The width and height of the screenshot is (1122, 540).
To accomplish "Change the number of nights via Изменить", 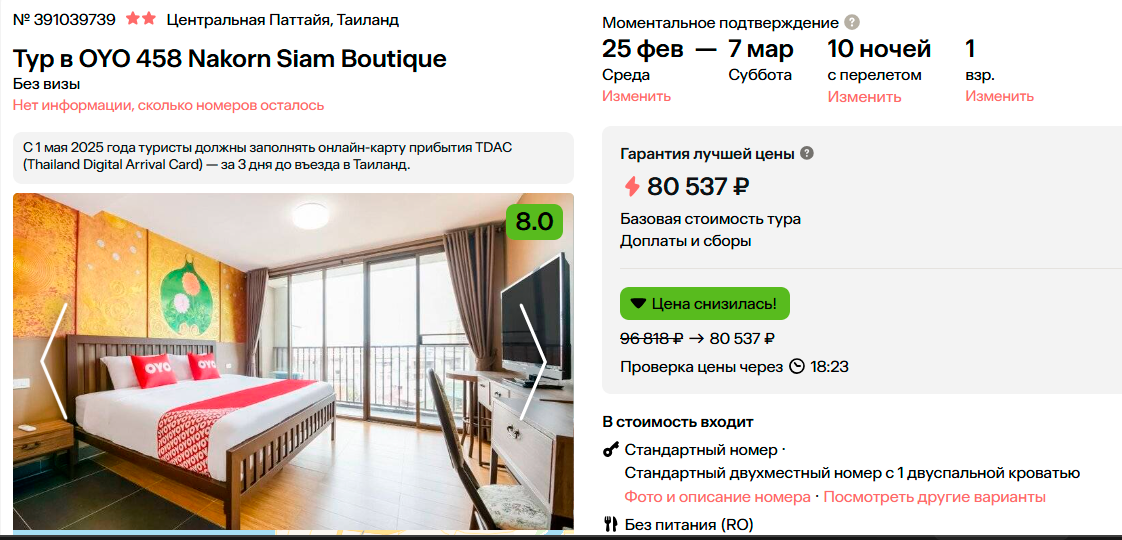I will tap(864, 97).
